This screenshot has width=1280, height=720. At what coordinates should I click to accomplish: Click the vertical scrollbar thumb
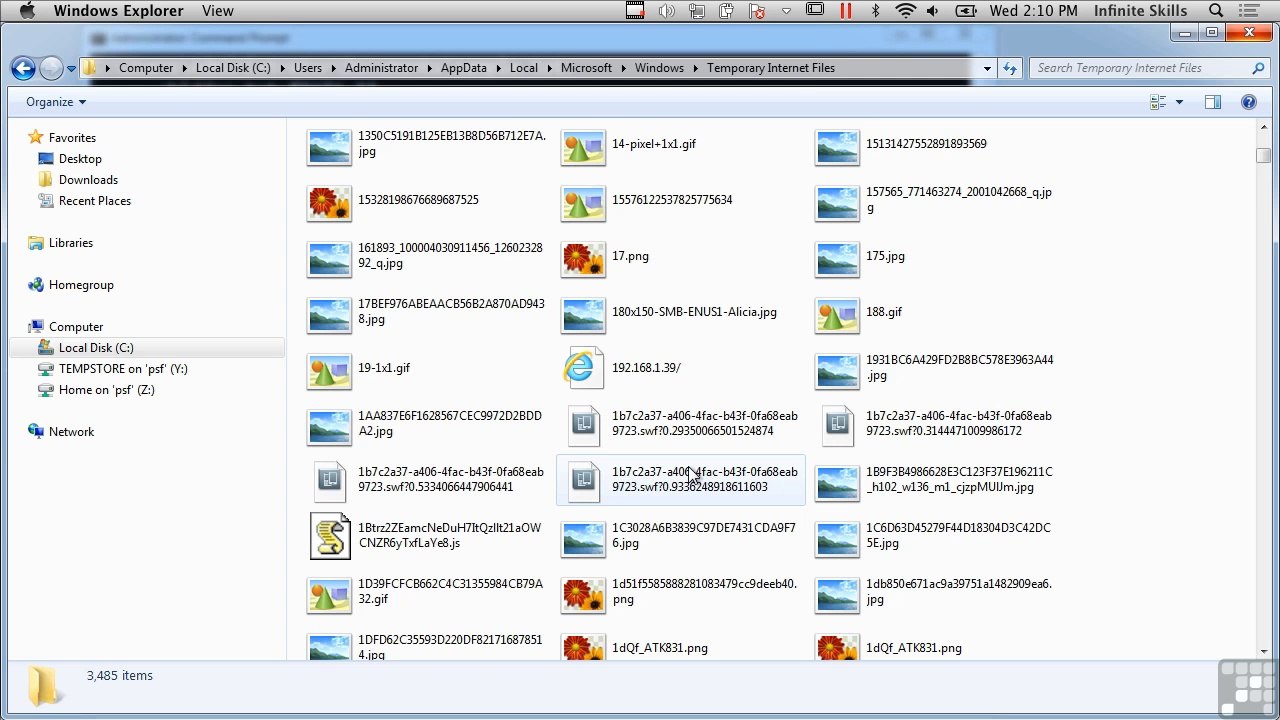(1264, 156)
